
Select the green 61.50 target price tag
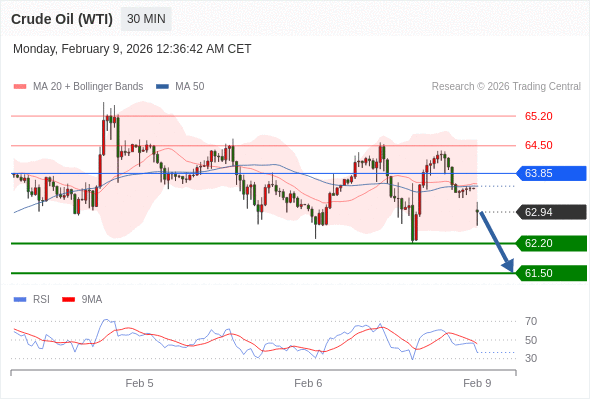coord(551,273)
